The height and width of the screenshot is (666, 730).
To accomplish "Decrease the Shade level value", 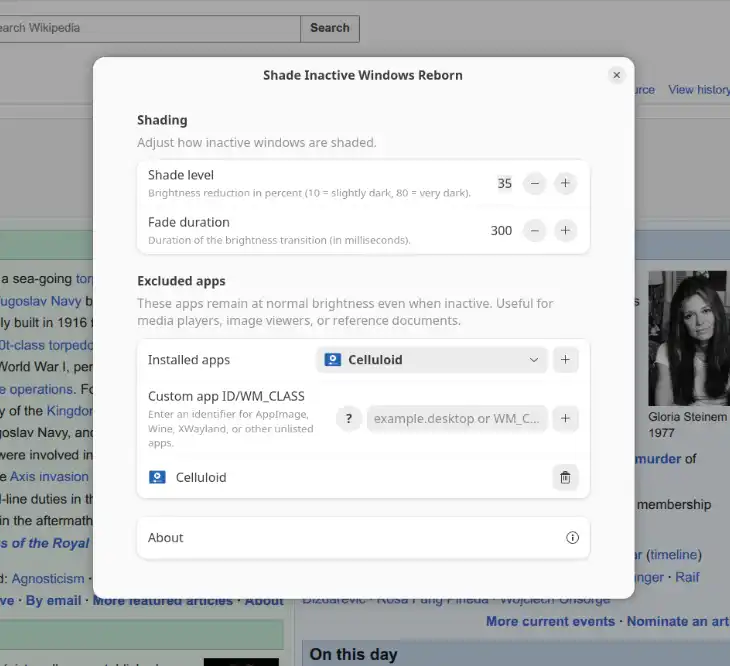I will 534,183.
